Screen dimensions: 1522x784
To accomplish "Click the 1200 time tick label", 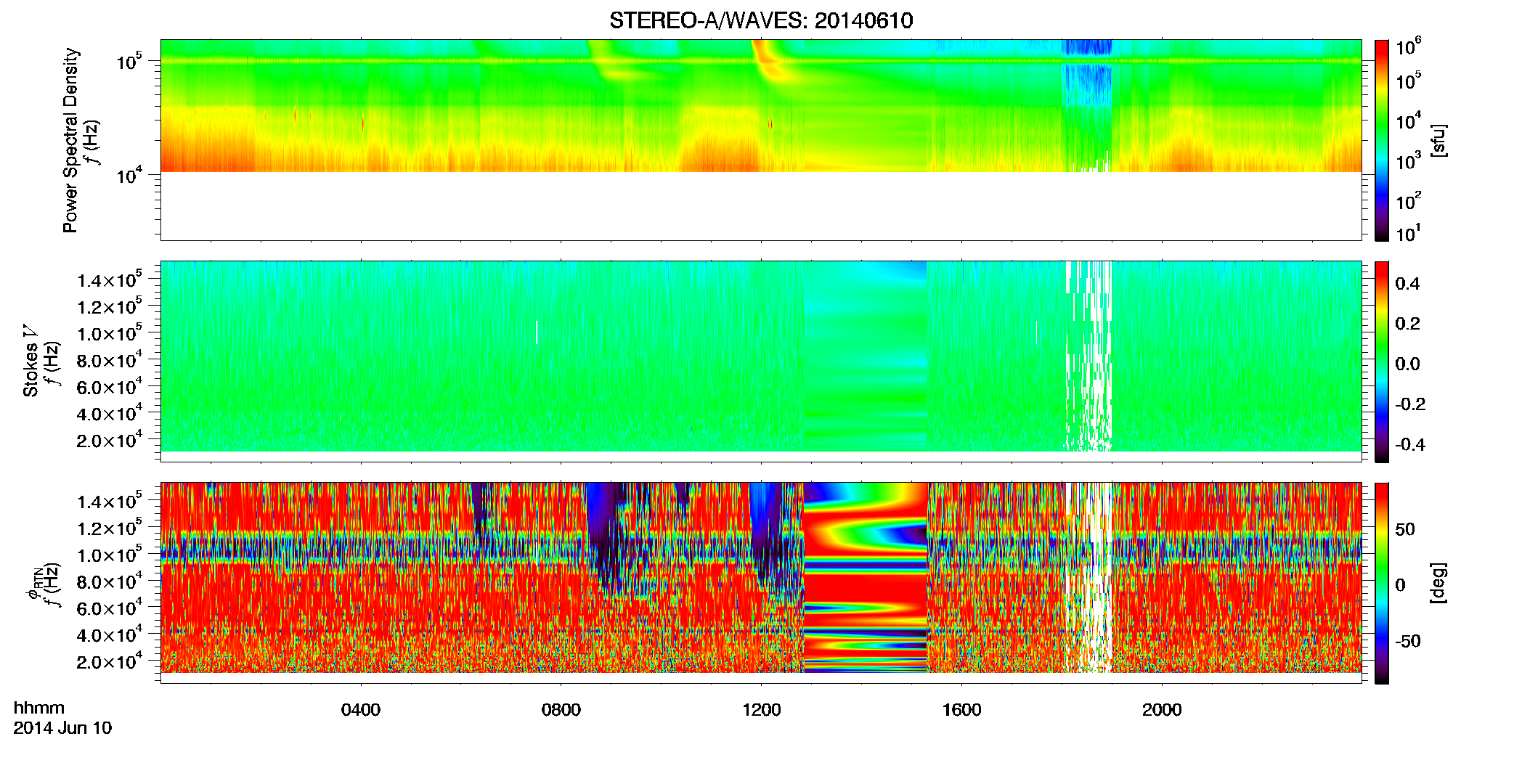I will (762, 710).
